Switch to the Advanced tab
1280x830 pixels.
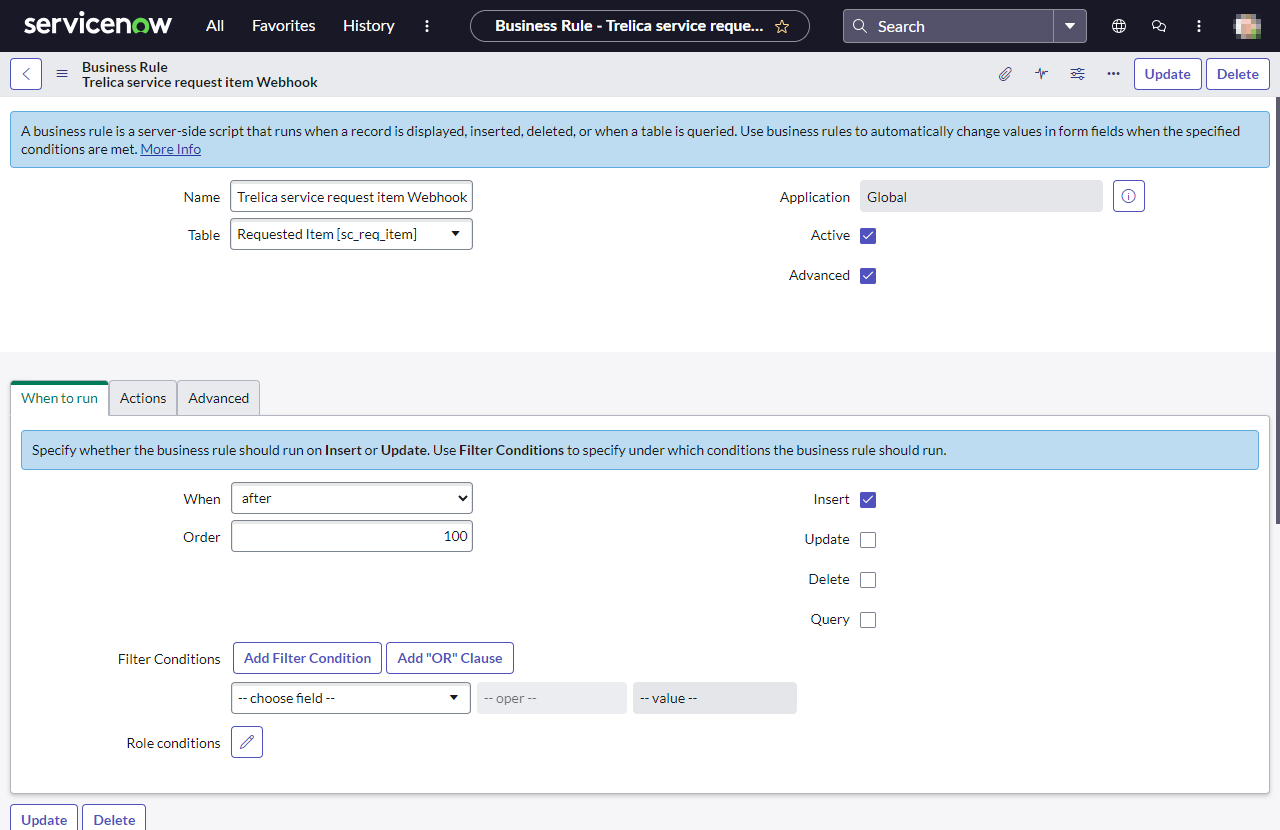coord(219,398)
